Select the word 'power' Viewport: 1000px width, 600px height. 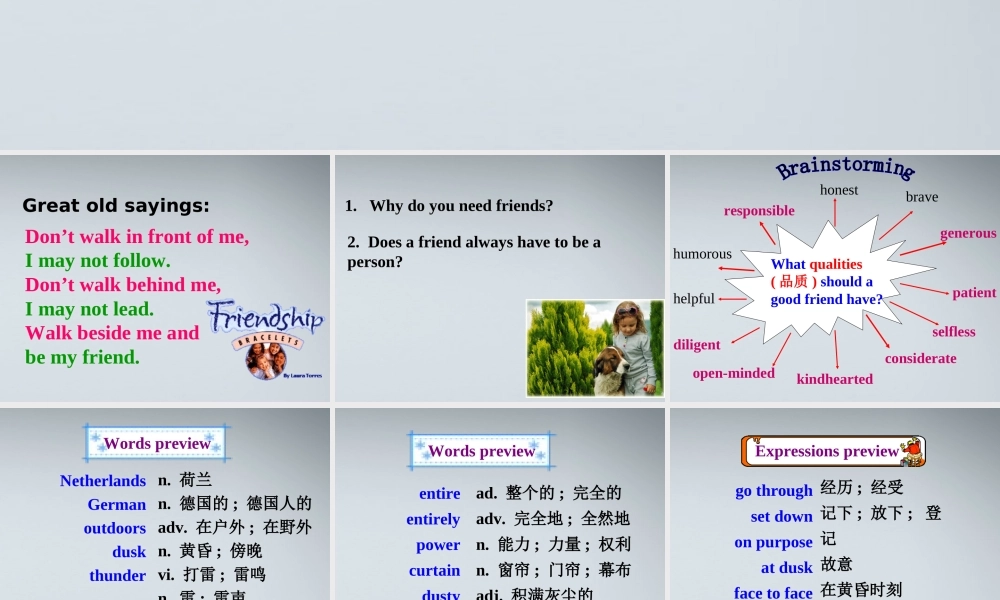[x=438, y=545]
